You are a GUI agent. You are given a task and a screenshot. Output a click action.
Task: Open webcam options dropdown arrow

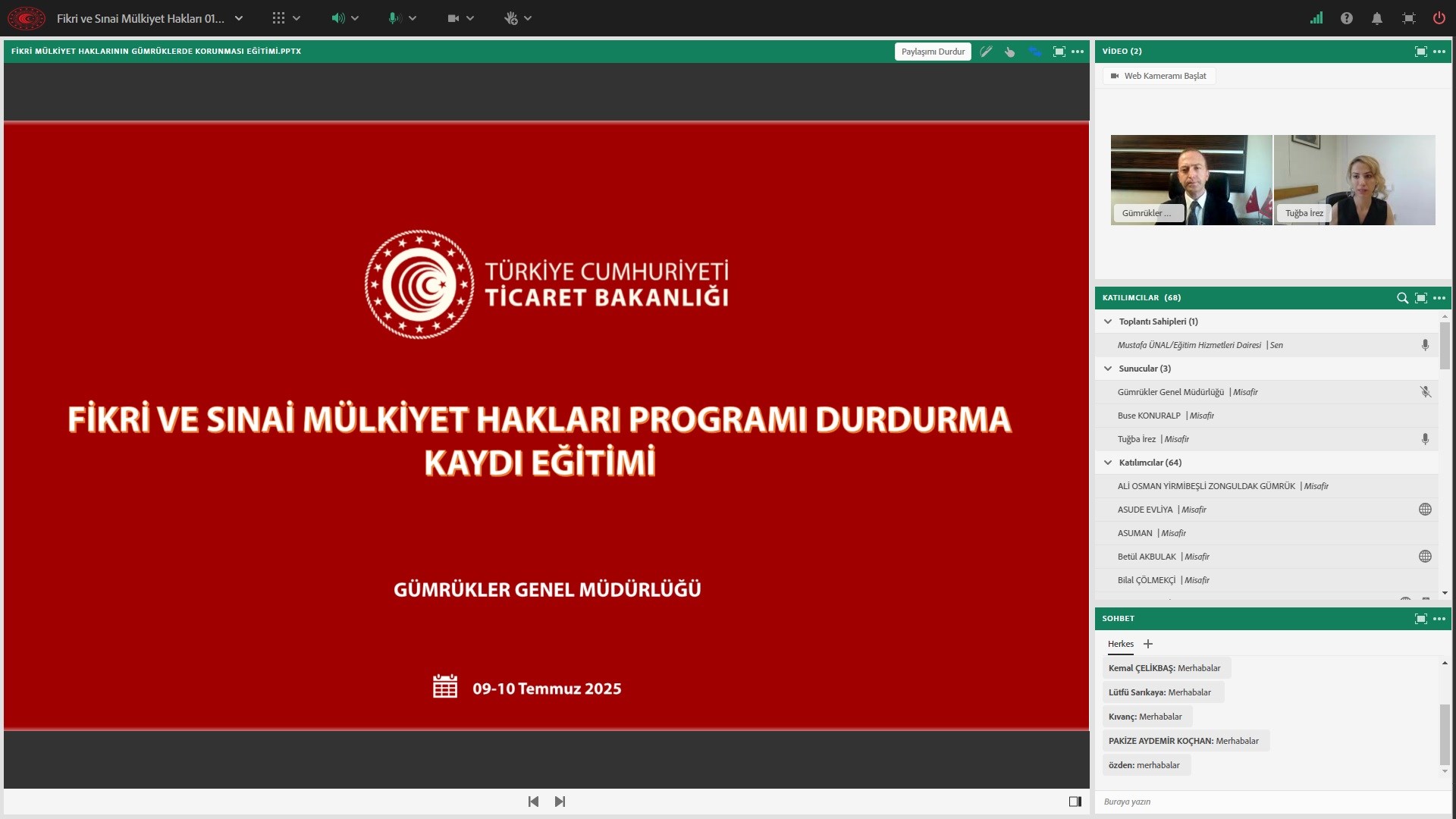pos(470,18)
